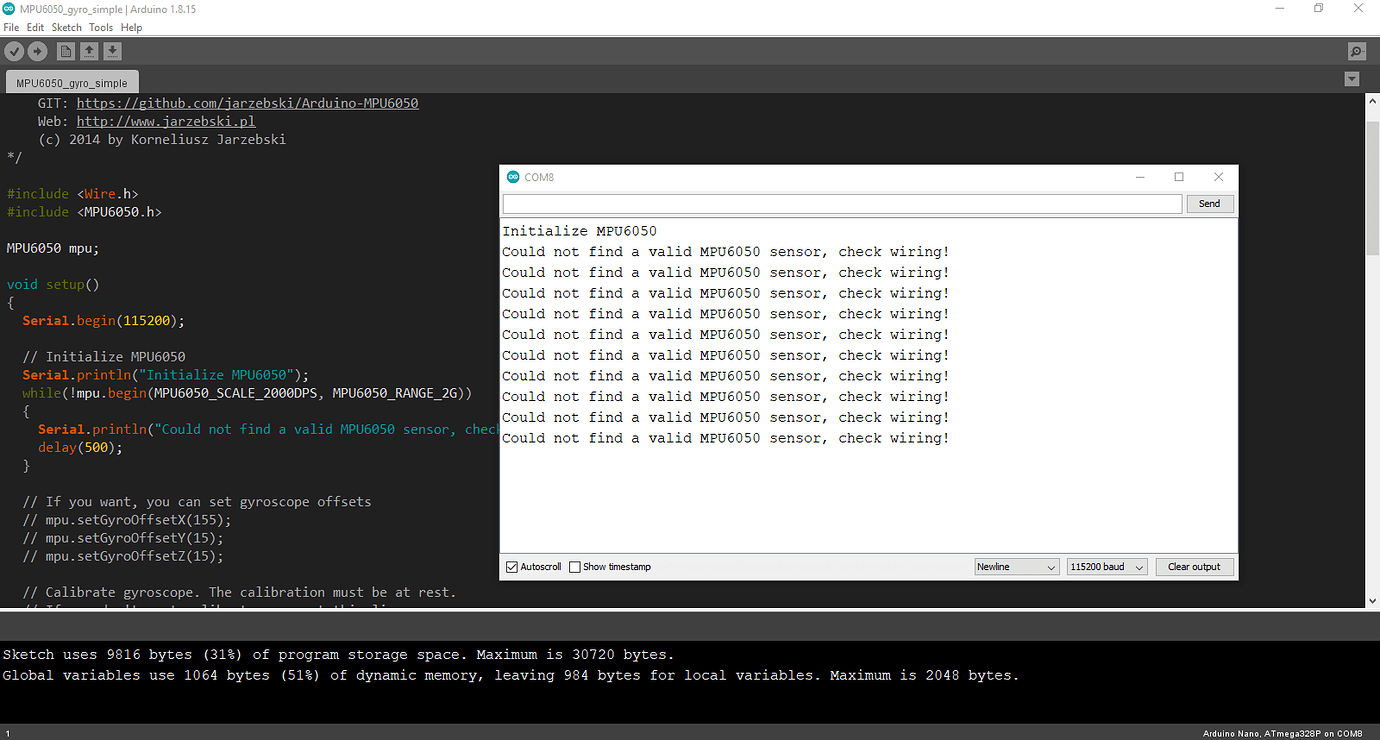Save the sketch with the downward-arrow icon
Image resolution: width=1380 pixels, height=740 pixels.
[x=112, y=51]
